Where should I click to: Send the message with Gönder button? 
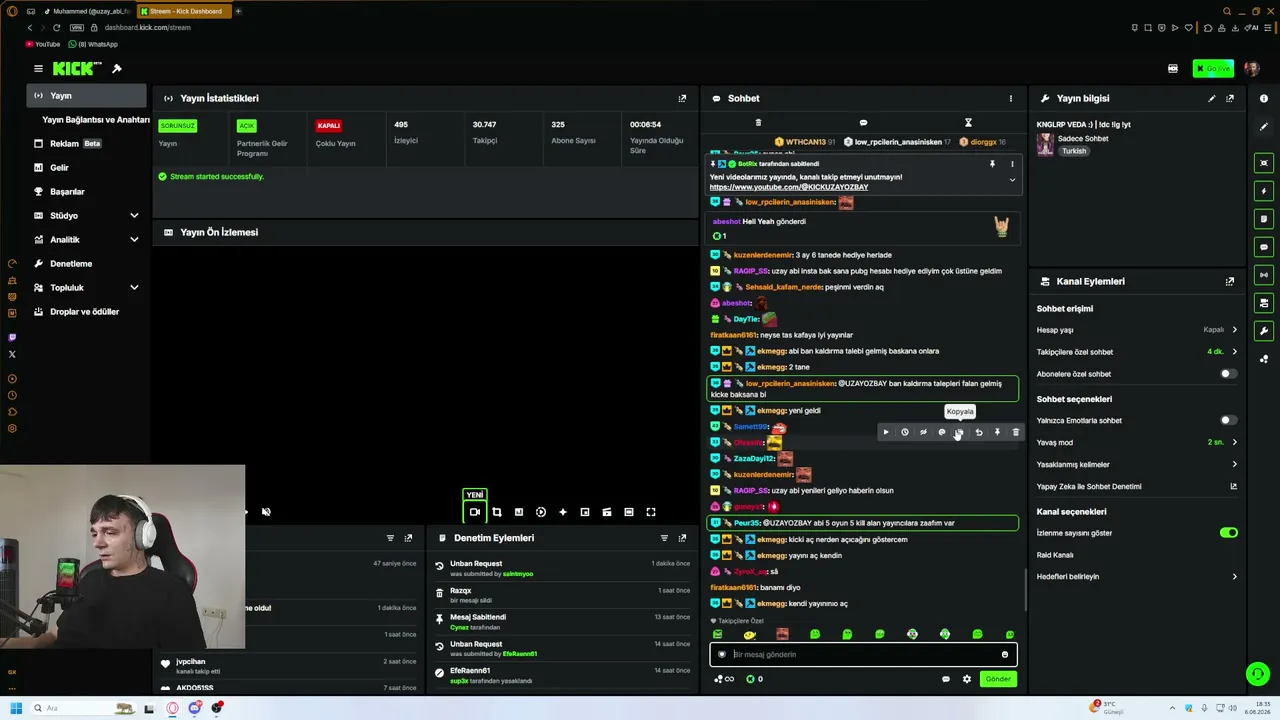(998, 679)
